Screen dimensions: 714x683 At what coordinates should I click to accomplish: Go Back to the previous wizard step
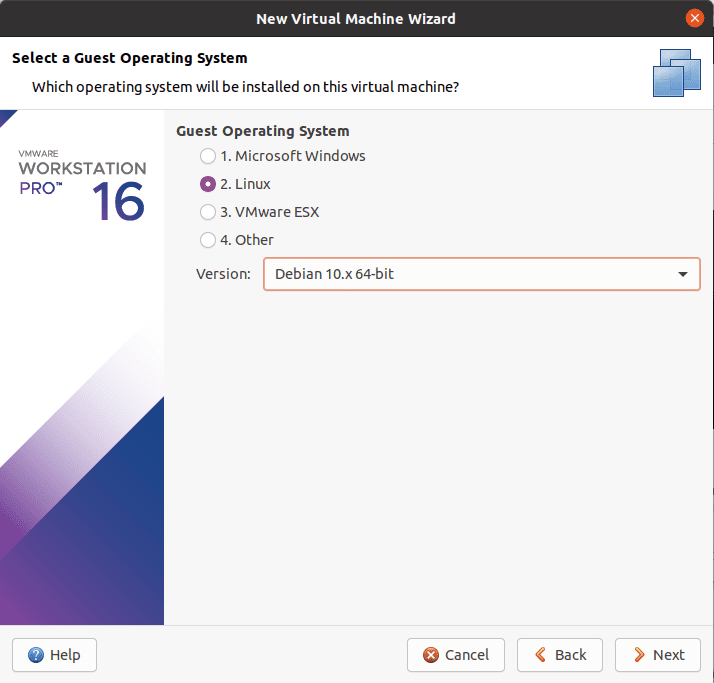[560, 655]
